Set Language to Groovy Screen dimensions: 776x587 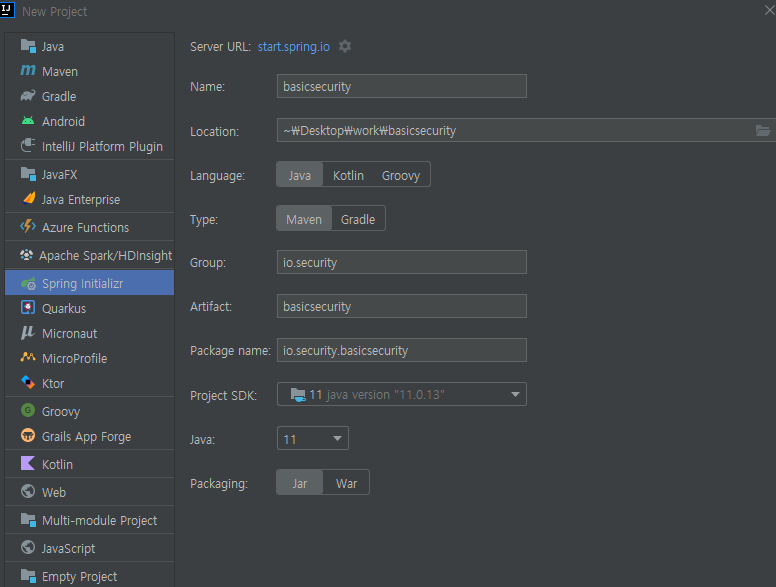click(401, 175)
